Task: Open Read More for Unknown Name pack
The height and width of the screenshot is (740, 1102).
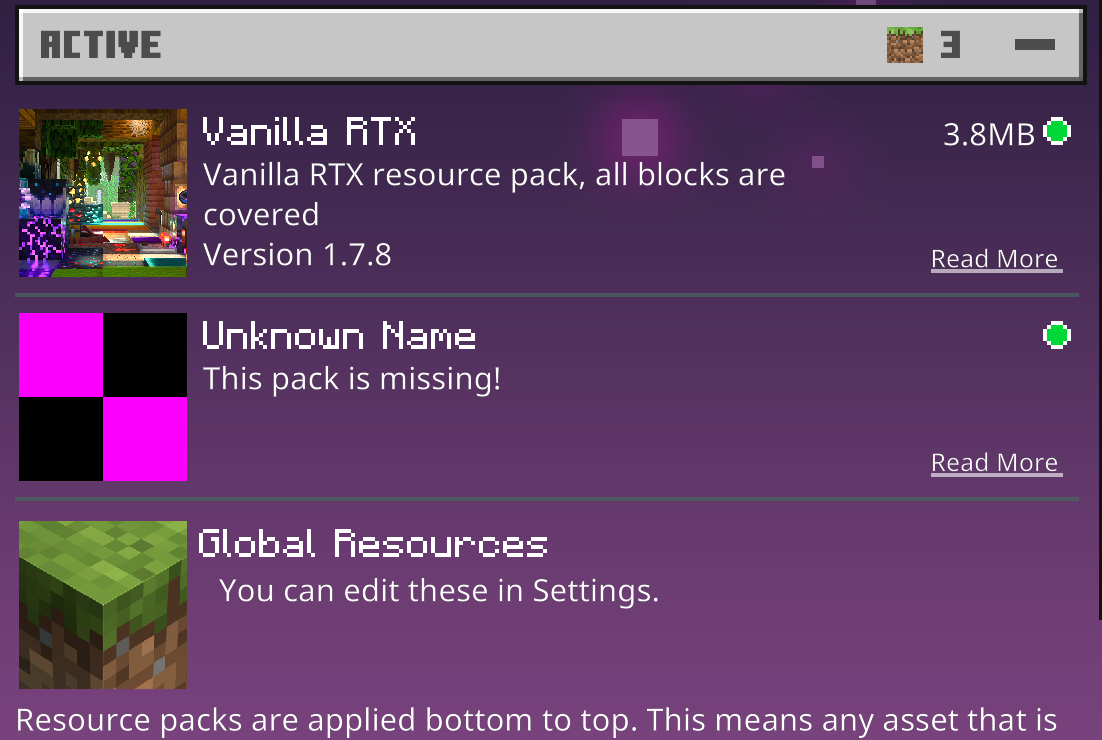Action: click(994, 463)
